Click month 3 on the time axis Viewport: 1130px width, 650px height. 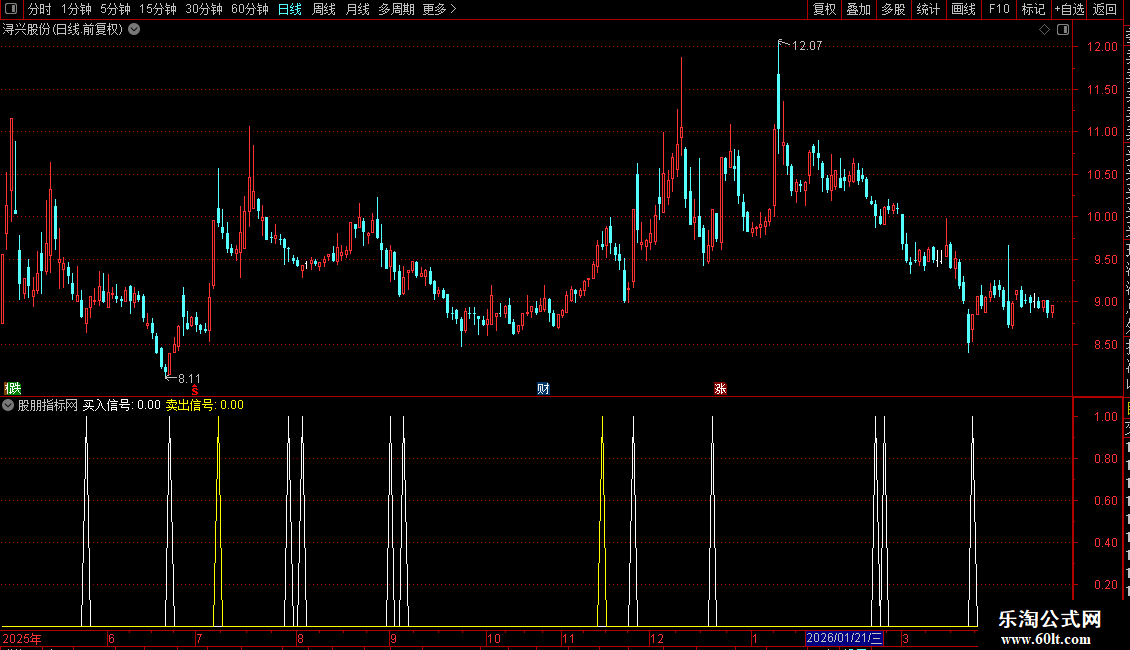[x=905, y=638]
